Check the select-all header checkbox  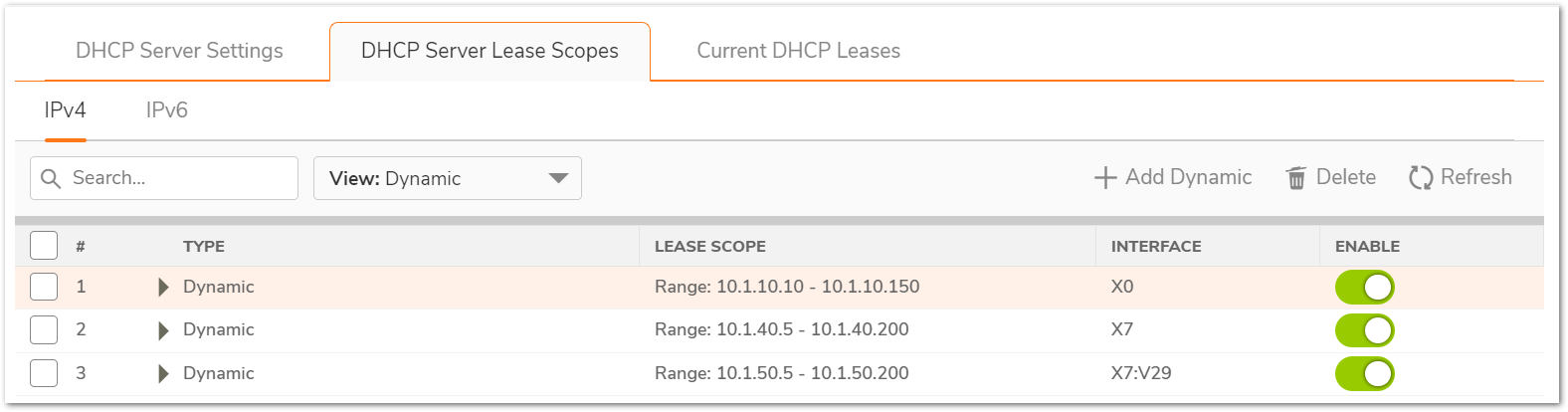44,245
